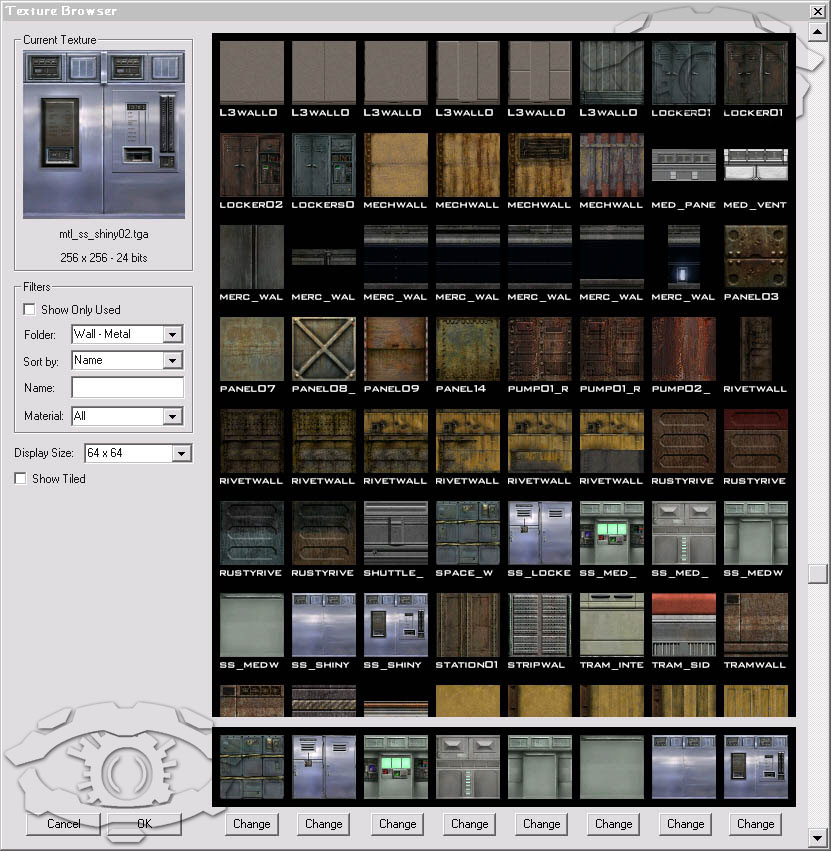Click the leftmost Change button

251,823
